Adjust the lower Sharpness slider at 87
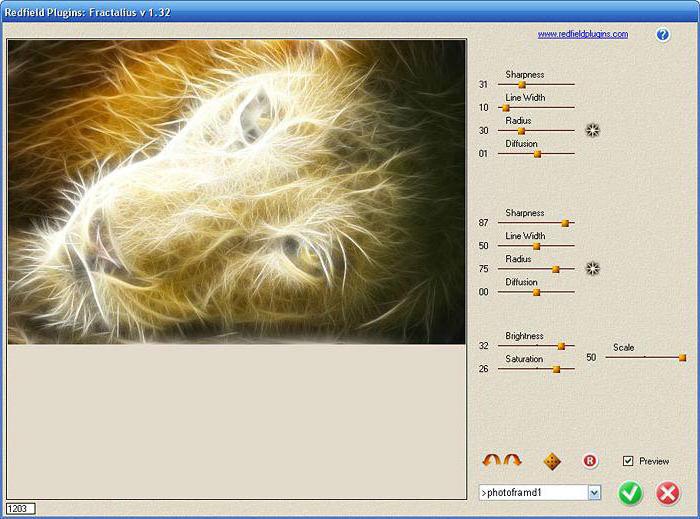Screen dimensions: 700x519 565,223
